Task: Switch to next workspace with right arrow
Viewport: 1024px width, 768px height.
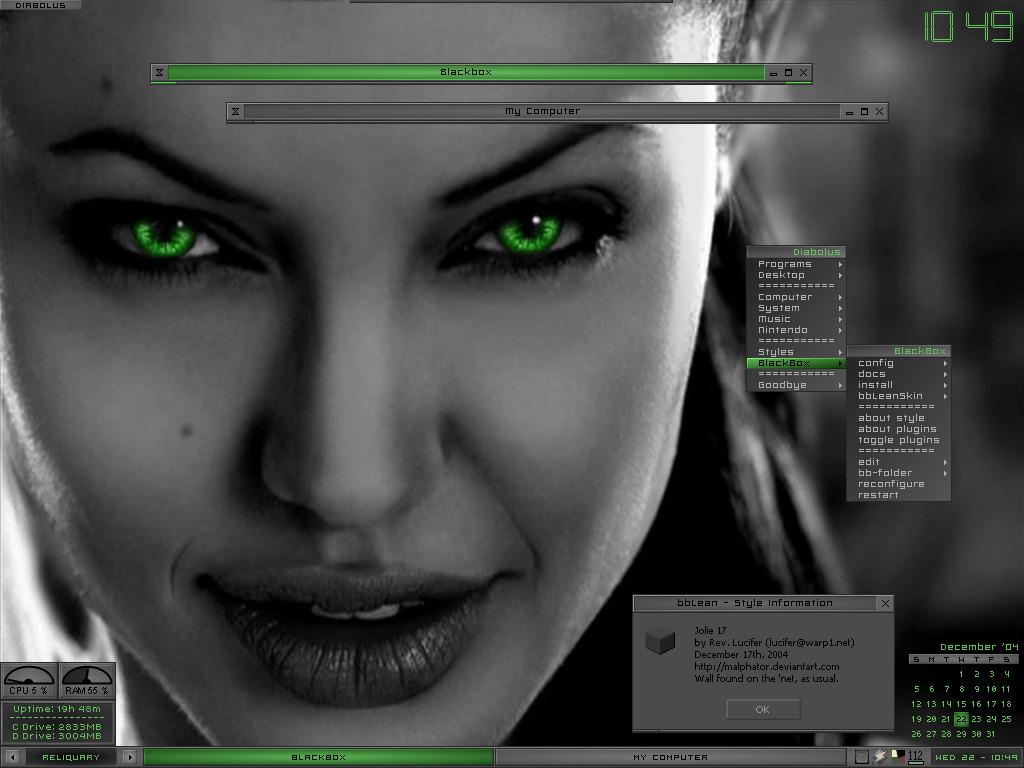Action: click(x=130, y=757)
